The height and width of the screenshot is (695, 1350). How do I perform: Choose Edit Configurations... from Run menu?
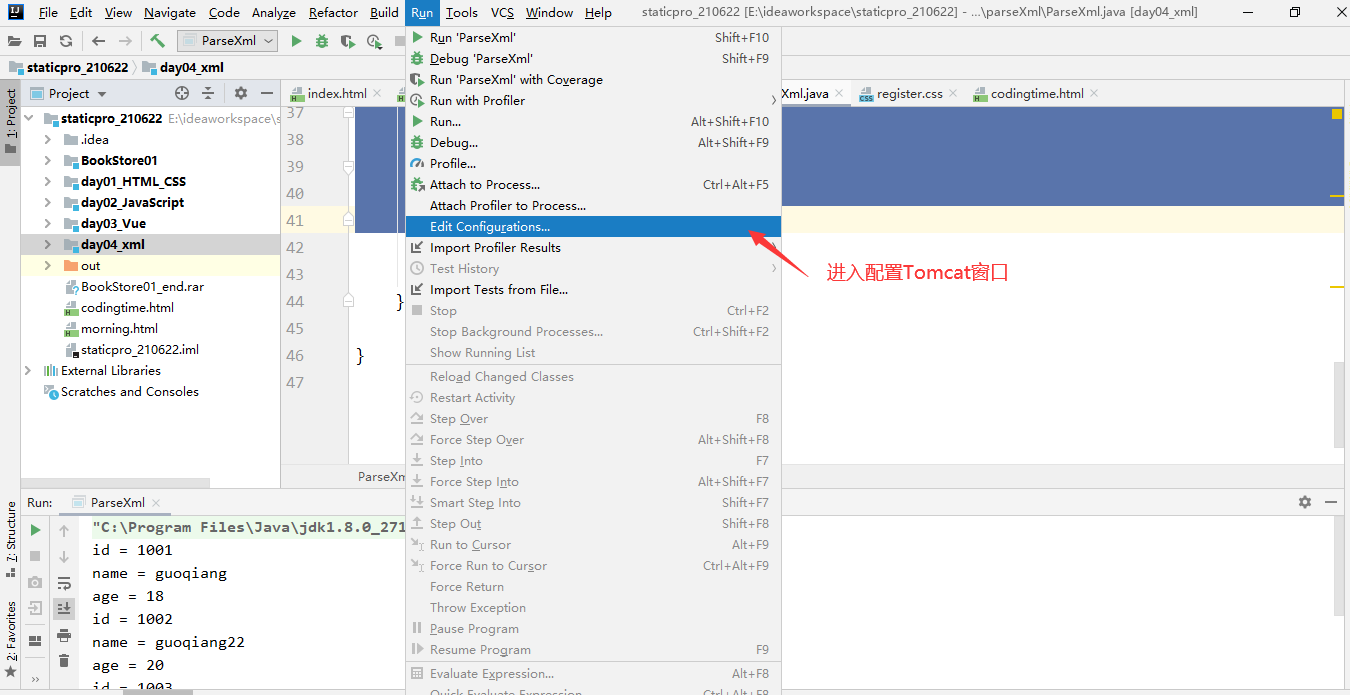pos(593,227)
